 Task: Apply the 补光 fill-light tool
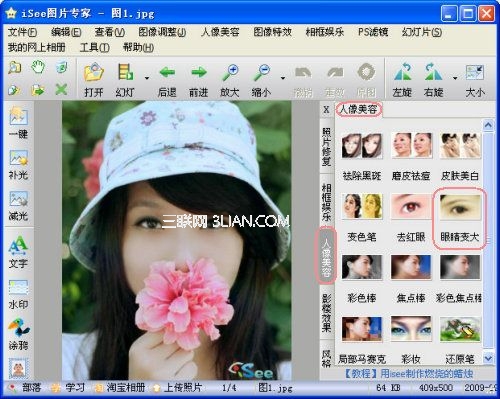pyautogui.click(x=18, y=165)
